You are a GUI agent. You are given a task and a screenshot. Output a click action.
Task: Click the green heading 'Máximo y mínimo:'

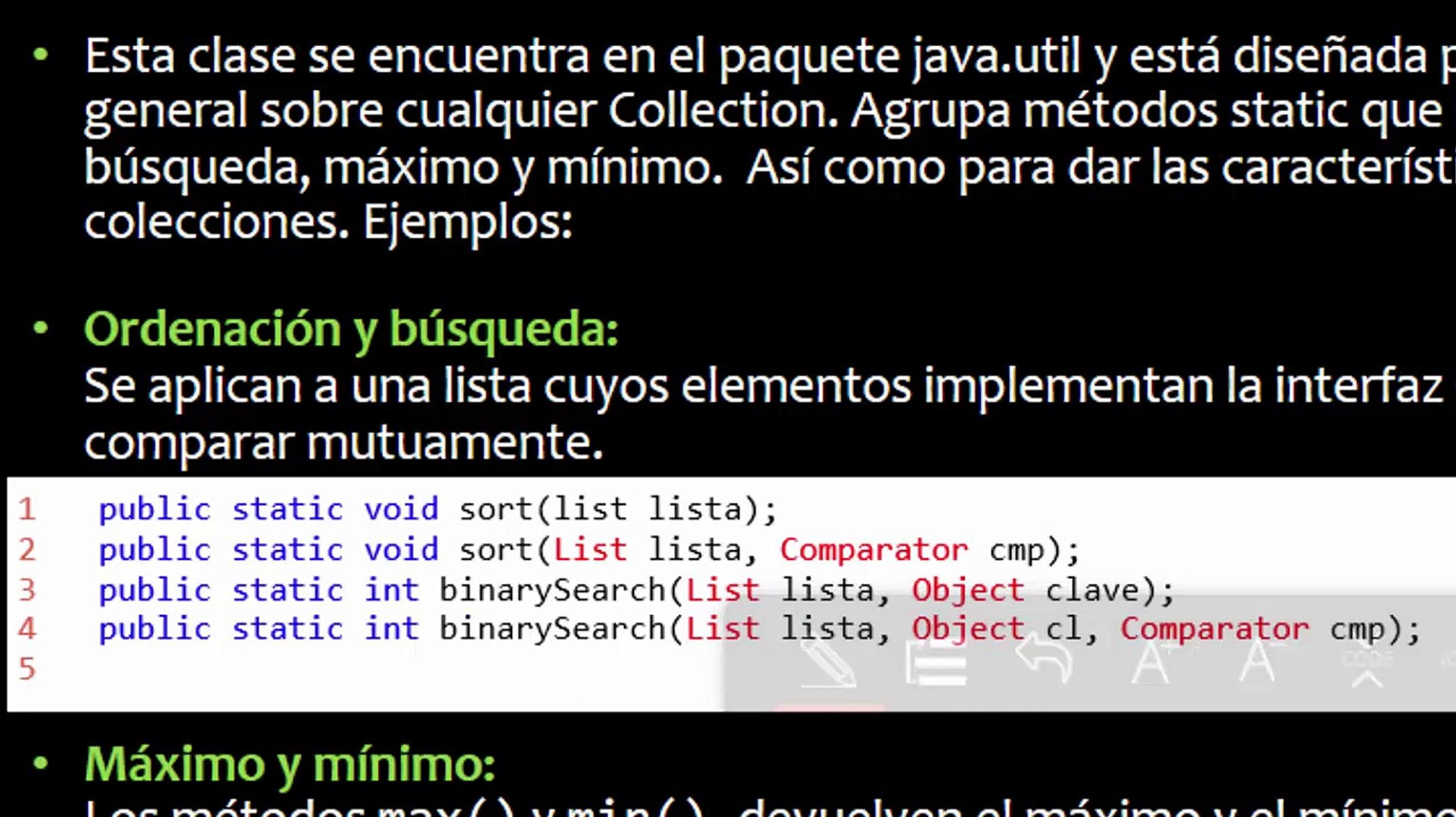tap(290, 766)
